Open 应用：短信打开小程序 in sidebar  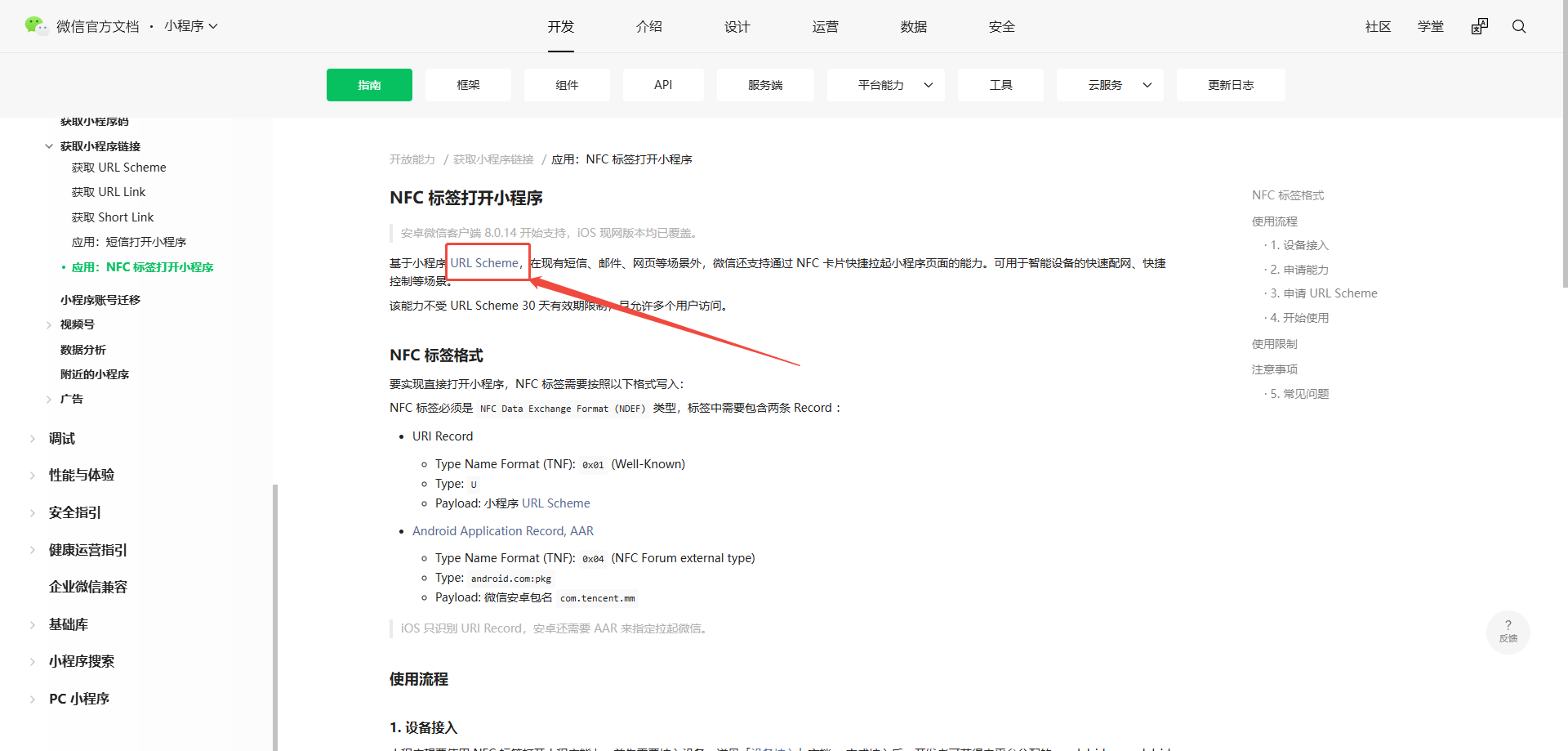129,242
